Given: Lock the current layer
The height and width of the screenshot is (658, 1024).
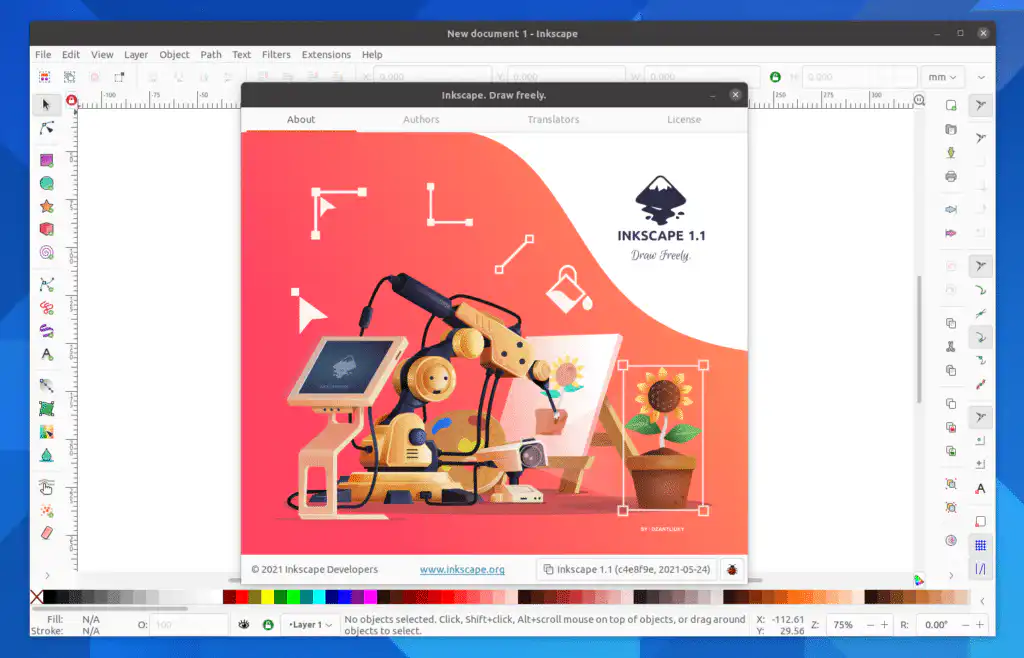Looking at the screenshot, I should pyautogui.click(x=268, y=624).
